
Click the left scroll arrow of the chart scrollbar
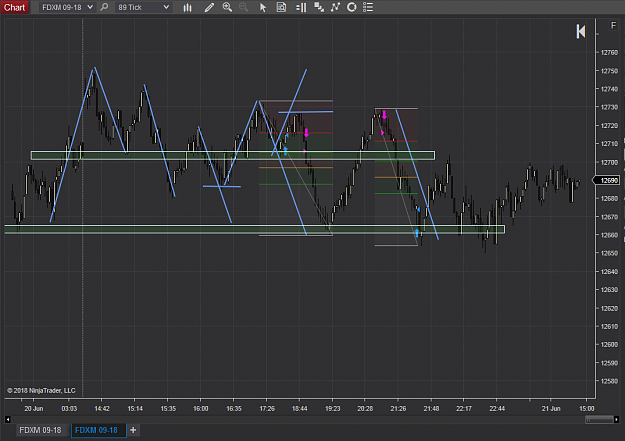[x=8, y=419]
